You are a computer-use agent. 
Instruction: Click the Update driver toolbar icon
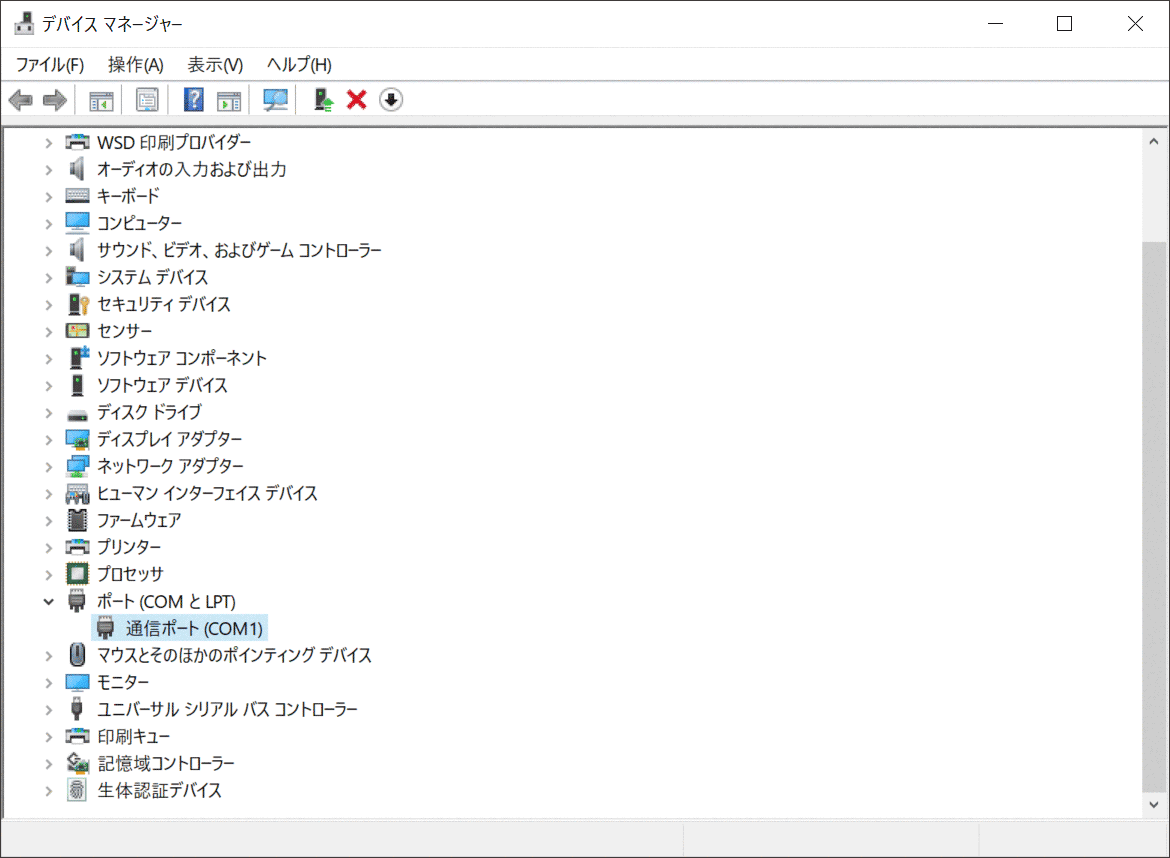click(x=323, y=100)
